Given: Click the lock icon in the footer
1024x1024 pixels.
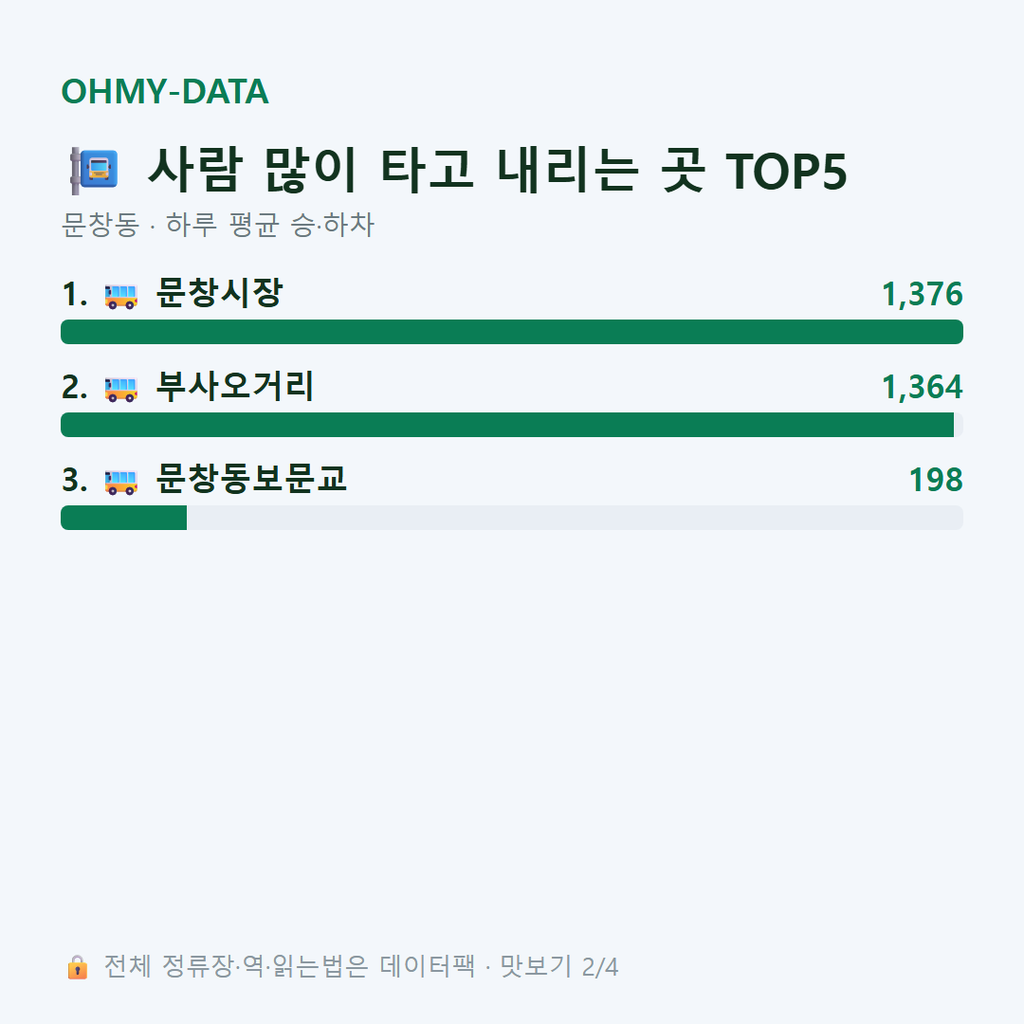Looking at the screenshot, I should coord(77,967).
